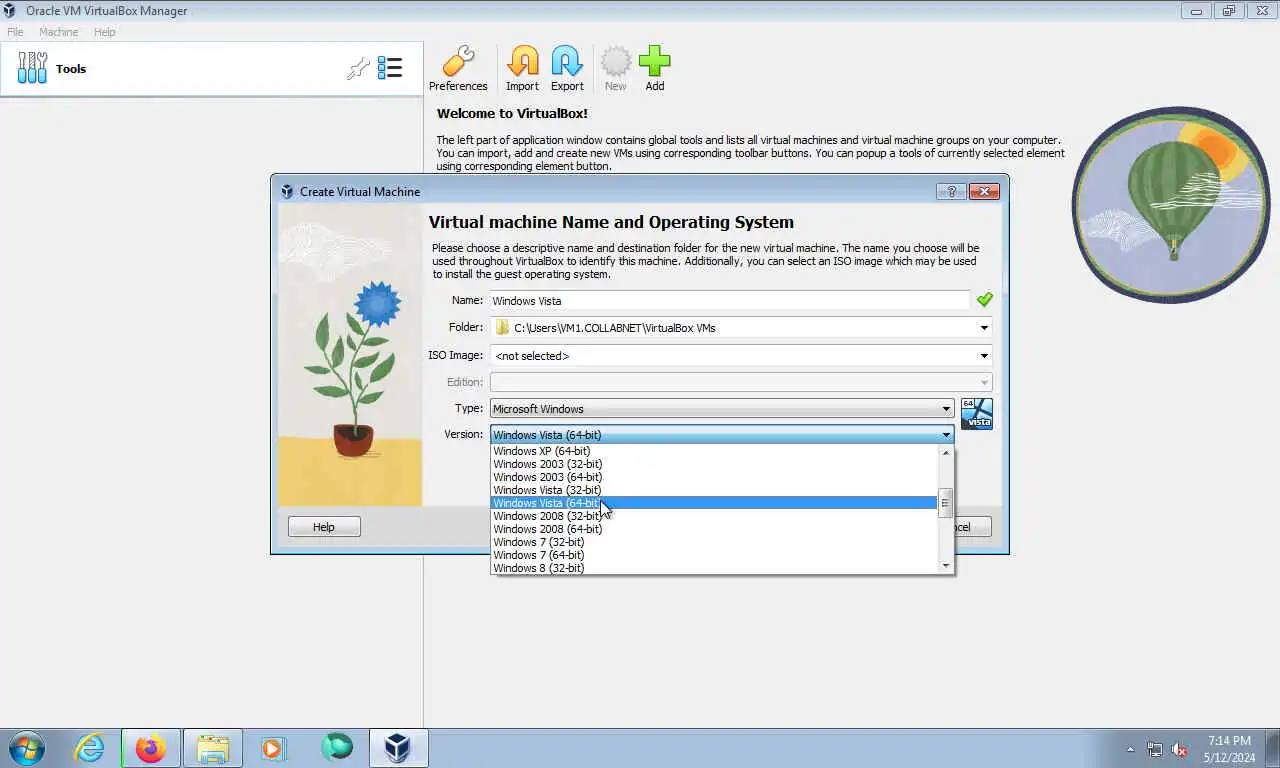The width and height of the screenshot is (1280, 768).
Task: Select Windows 2003 (64-bit) option
Action: pos(714,477)
